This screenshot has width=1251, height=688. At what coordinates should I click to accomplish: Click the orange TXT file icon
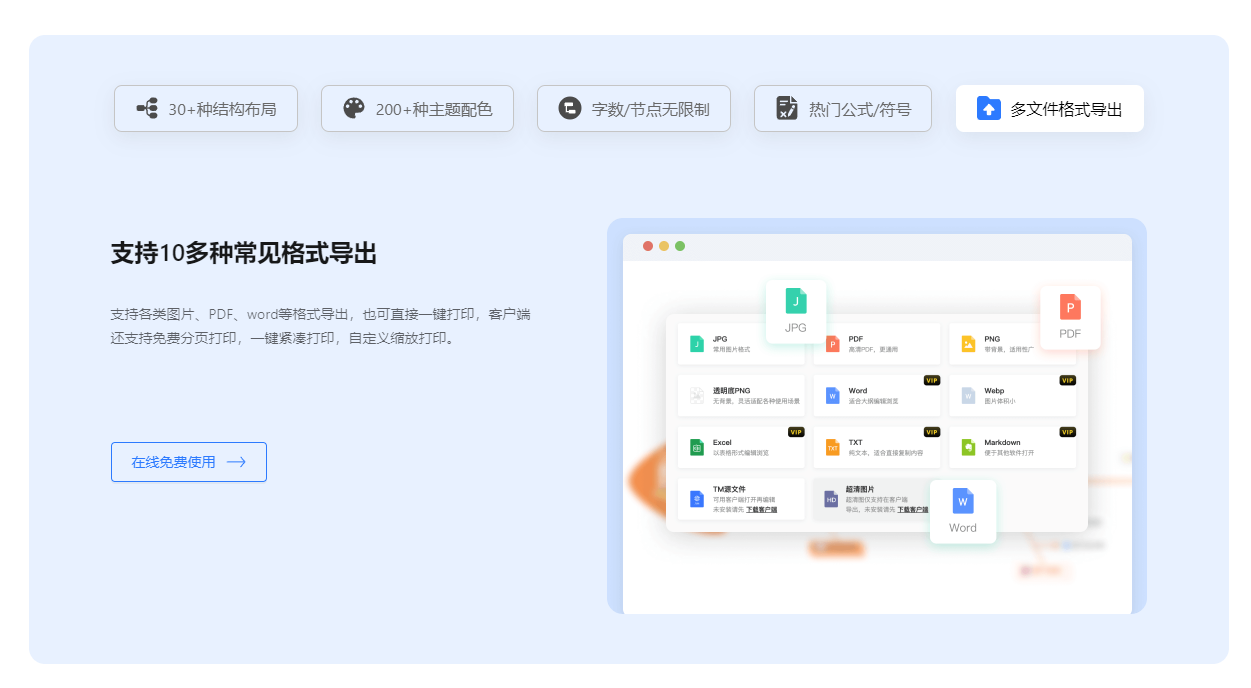(832, 447)
